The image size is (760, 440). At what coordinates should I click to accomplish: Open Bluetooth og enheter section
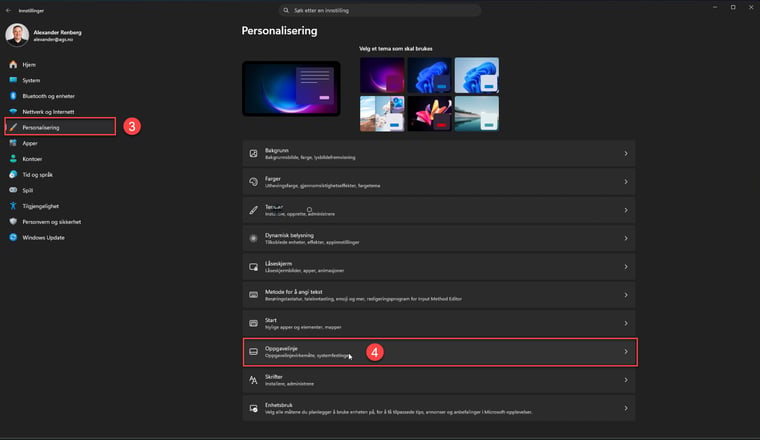click(60, 96)
